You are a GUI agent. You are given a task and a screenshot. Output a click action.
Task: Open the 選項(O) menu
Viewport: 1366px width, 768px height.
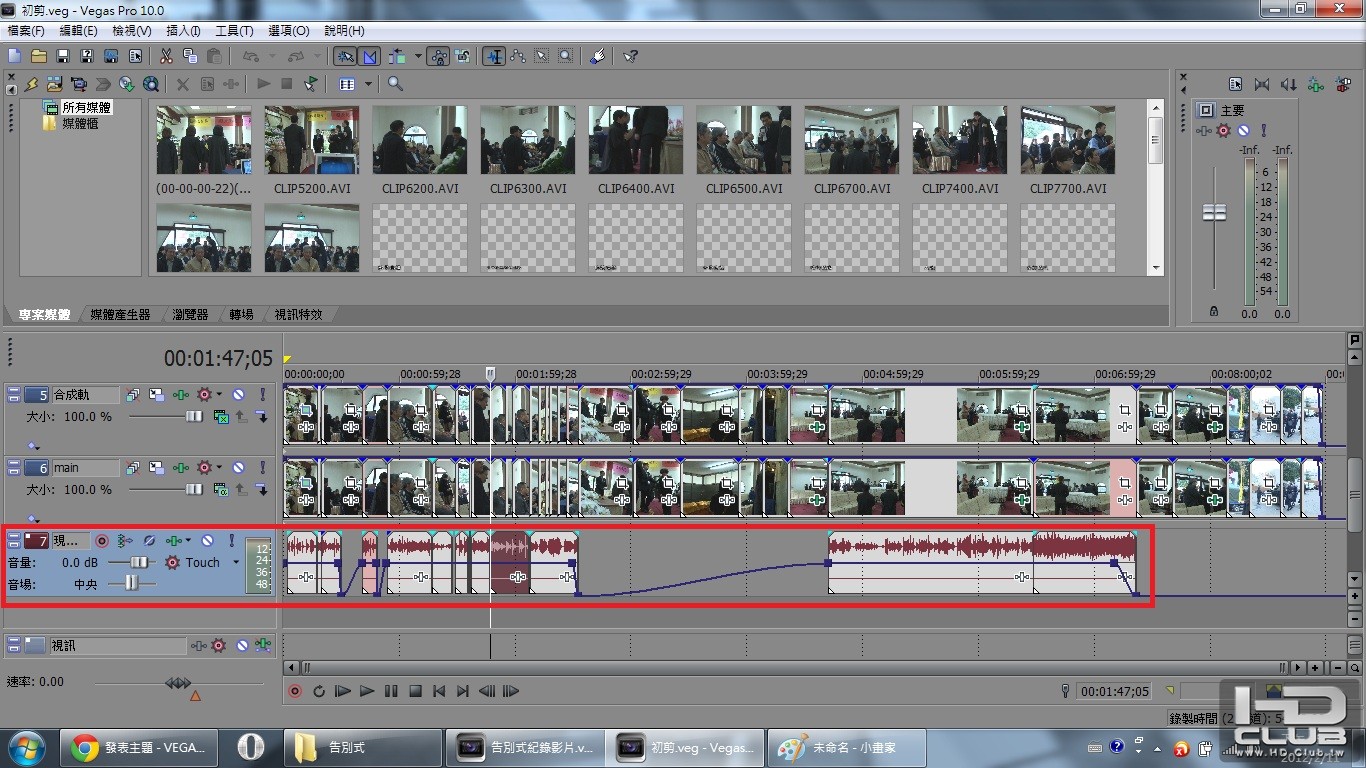tap(289, 31)
